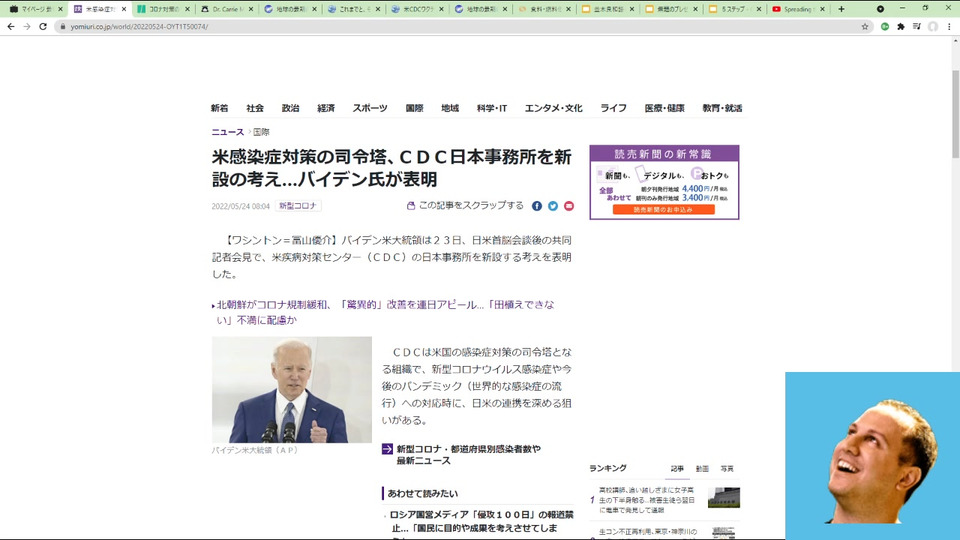Click この記事をスクラップする link
The image size is (960, 540).
pyautogui.click(x=471, y=205)
